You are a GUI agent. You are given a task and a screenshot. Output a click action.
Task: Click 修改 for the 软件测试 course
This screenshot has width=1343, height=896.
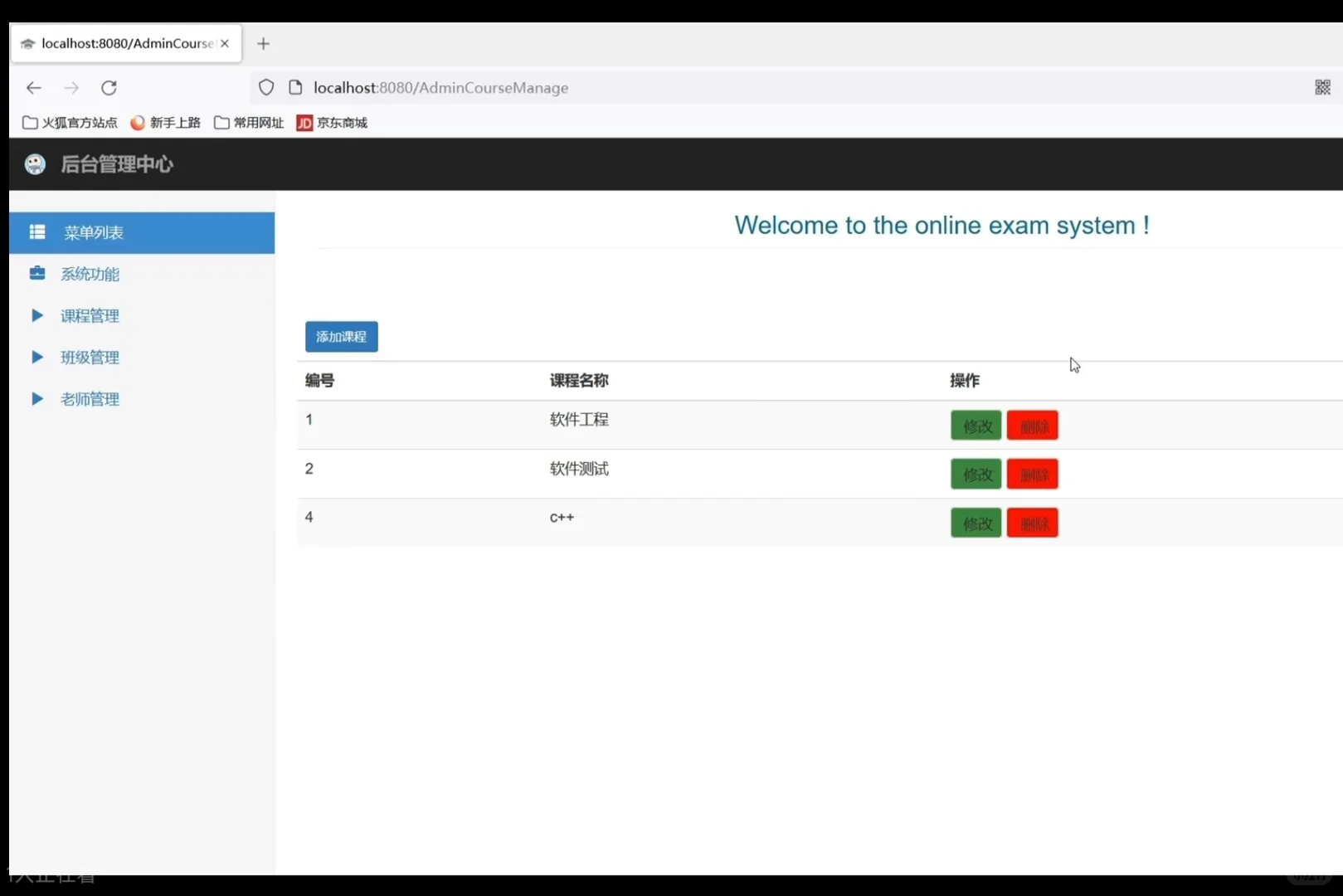click(x=976, y=475)
